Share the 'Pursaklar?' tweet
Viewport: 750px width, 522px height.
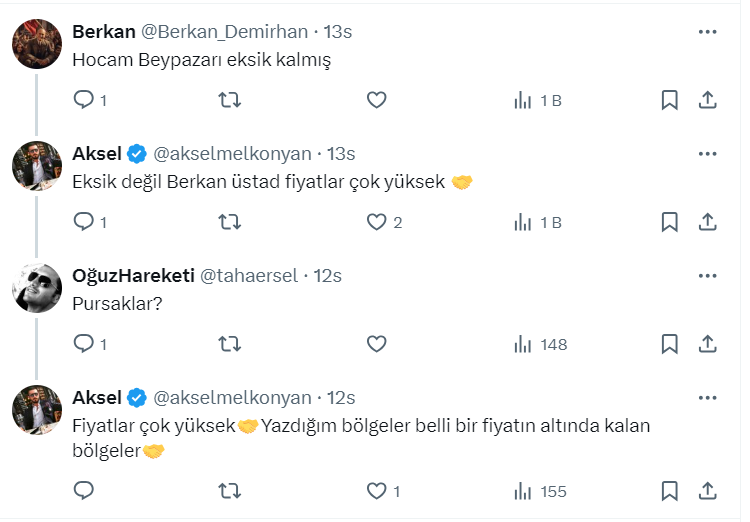click(706, 344)
